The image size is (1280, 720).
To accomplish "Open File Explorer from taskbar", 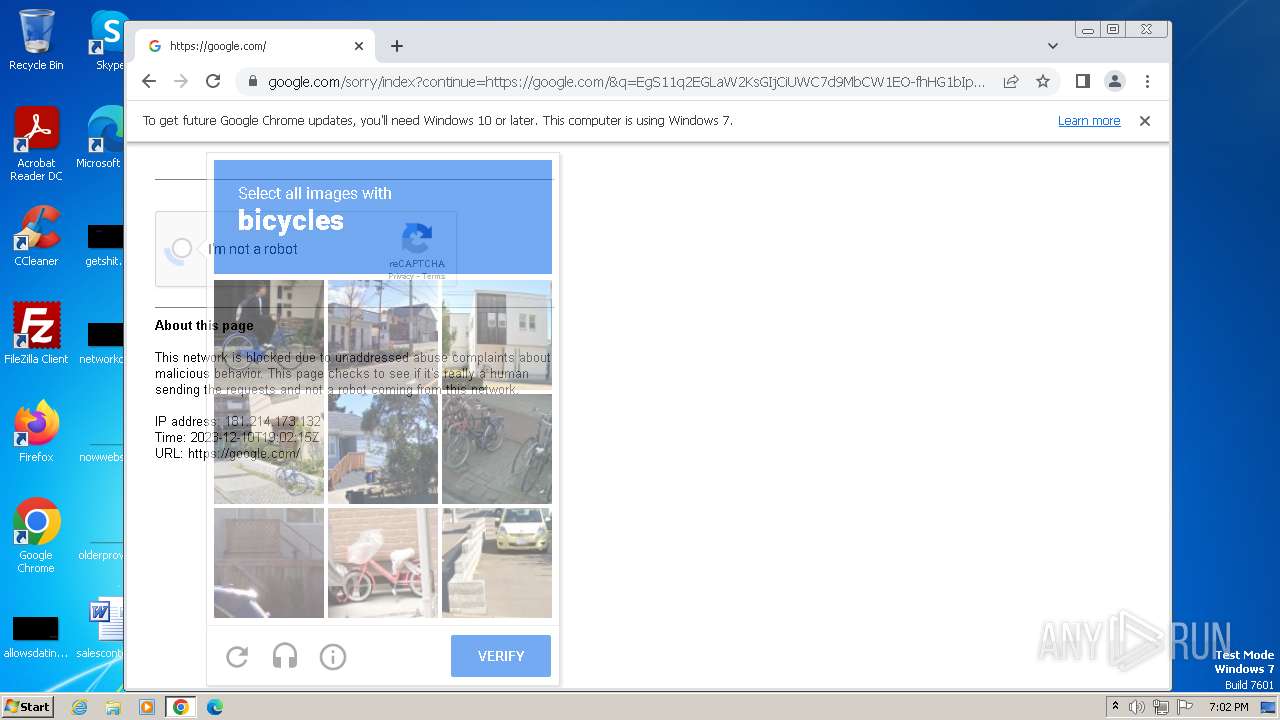I will point(113,707).
